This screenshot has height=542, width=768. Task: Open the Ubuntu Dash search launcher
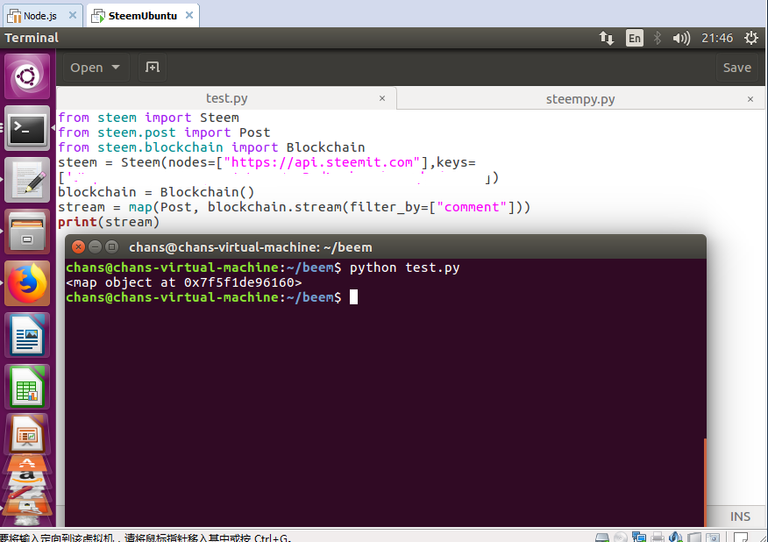click(27, 76)
